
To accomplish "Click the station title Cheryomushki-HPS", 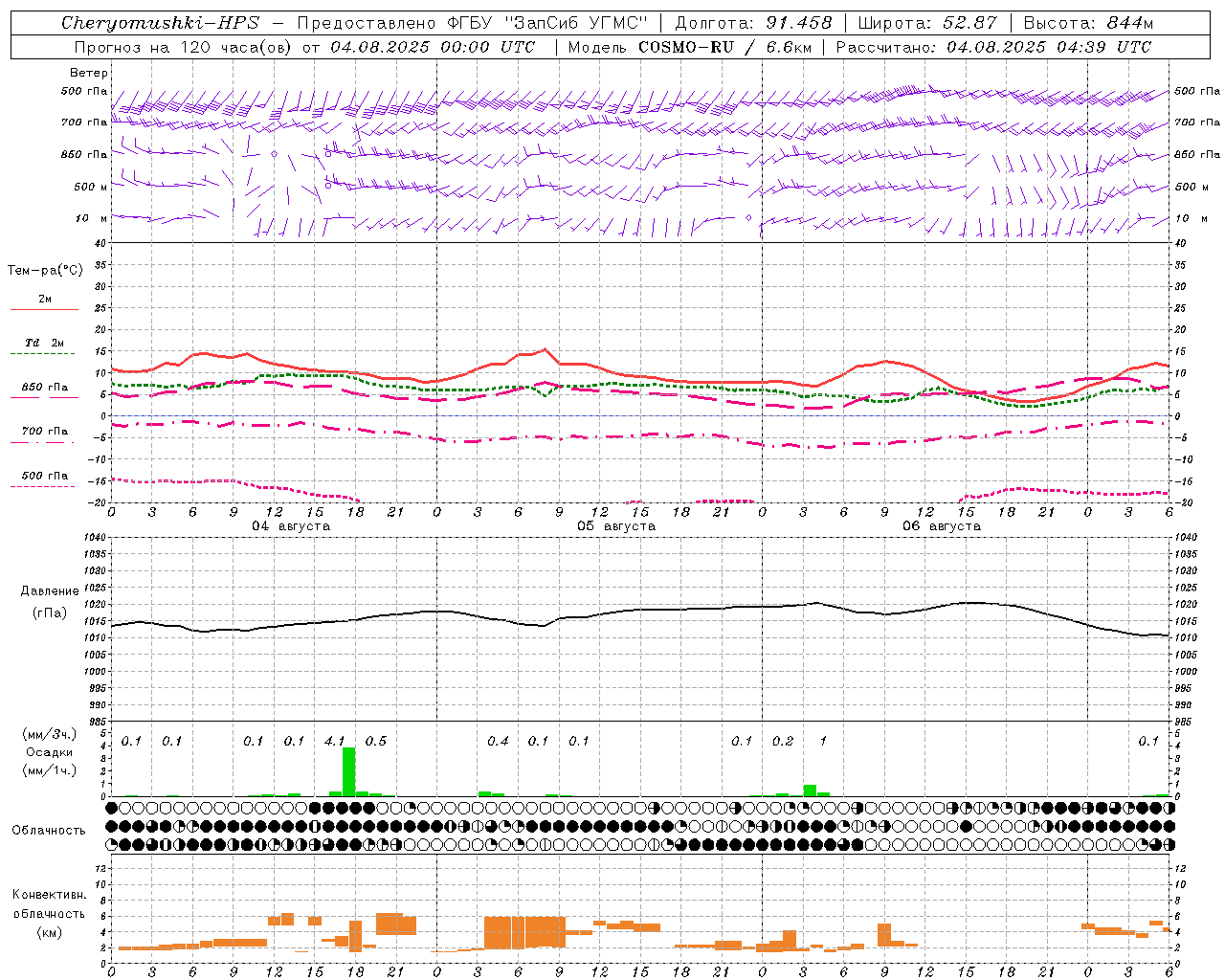I will 160,23.
